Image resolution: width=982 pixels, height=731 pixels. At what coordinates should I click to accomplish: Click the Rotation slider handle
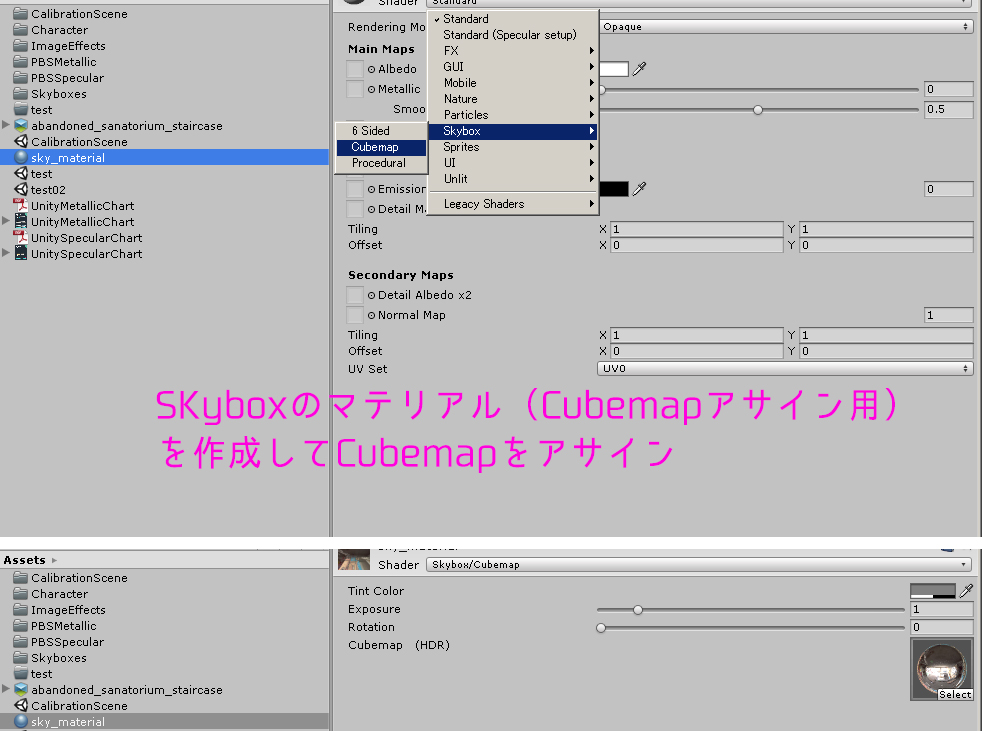click(601, 628)
